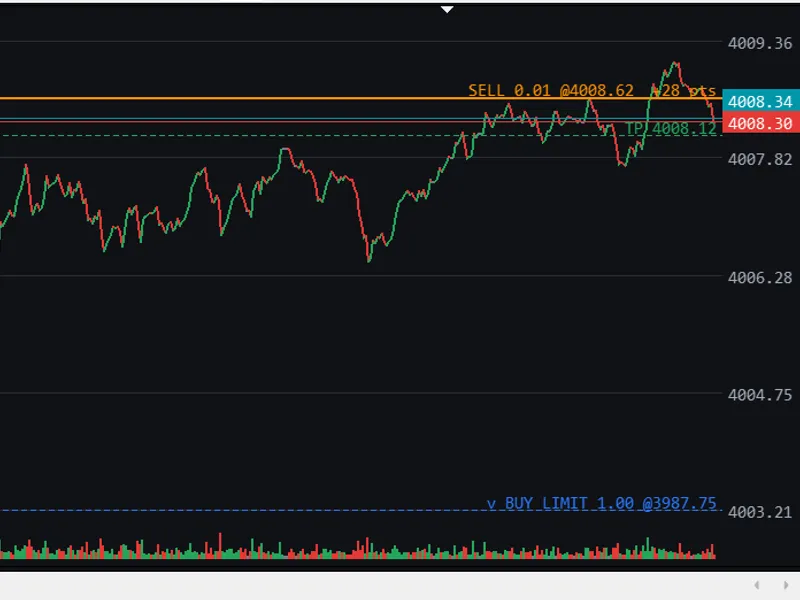Click the scroll right arrow at bottom right
This screenshot has width=800, height=600.
click(x=786, y=585)
